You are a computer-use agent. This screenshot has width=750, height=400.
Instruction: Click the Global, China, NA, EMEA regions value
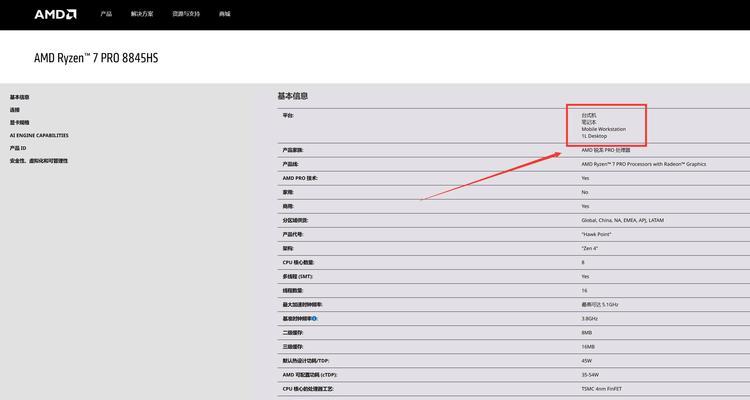pos(623,221)
